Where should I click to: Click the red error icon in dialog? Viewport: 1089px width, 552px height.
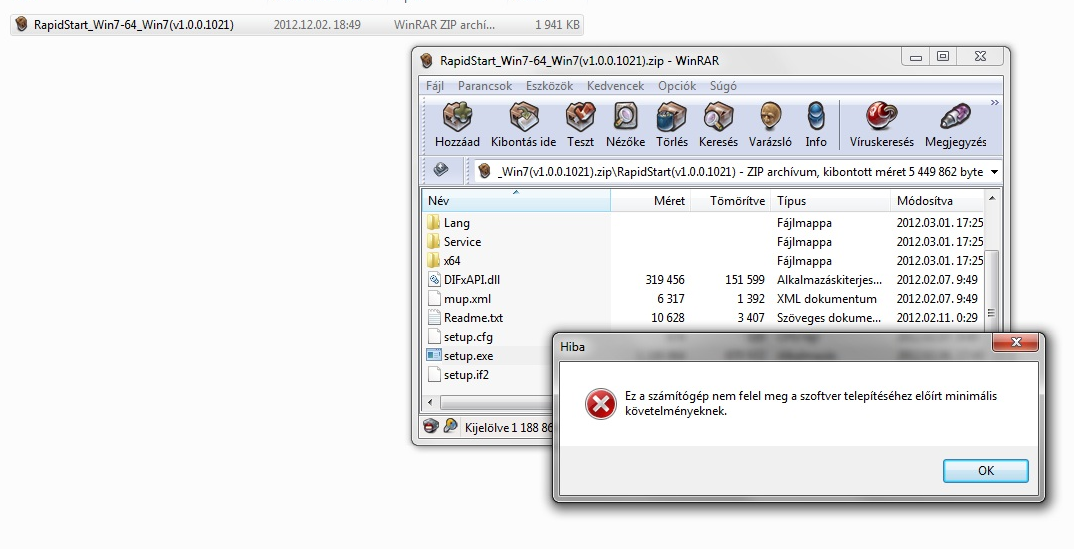600,404
